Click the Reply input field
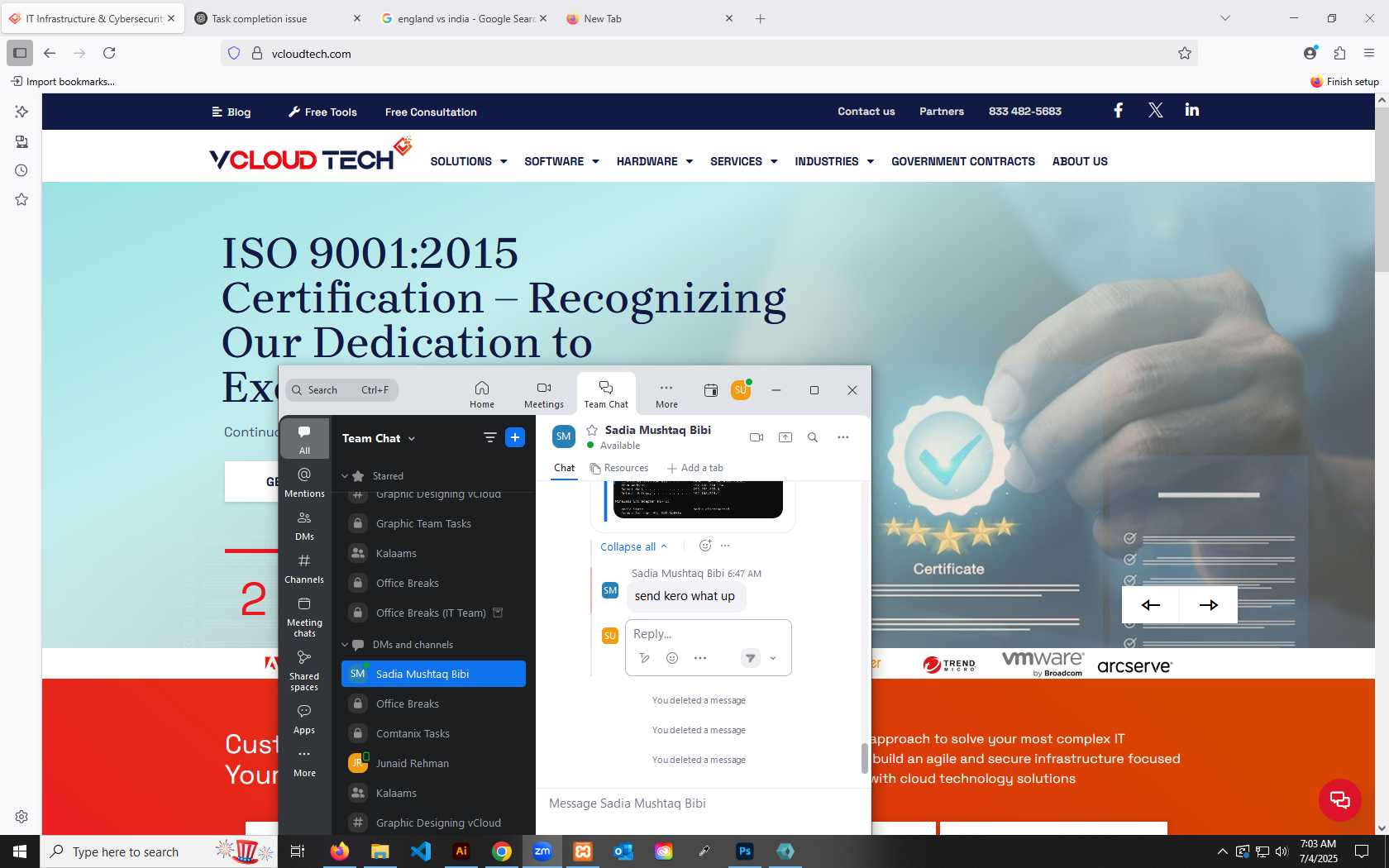The image size is (1389, 868). tap(709, 634)
